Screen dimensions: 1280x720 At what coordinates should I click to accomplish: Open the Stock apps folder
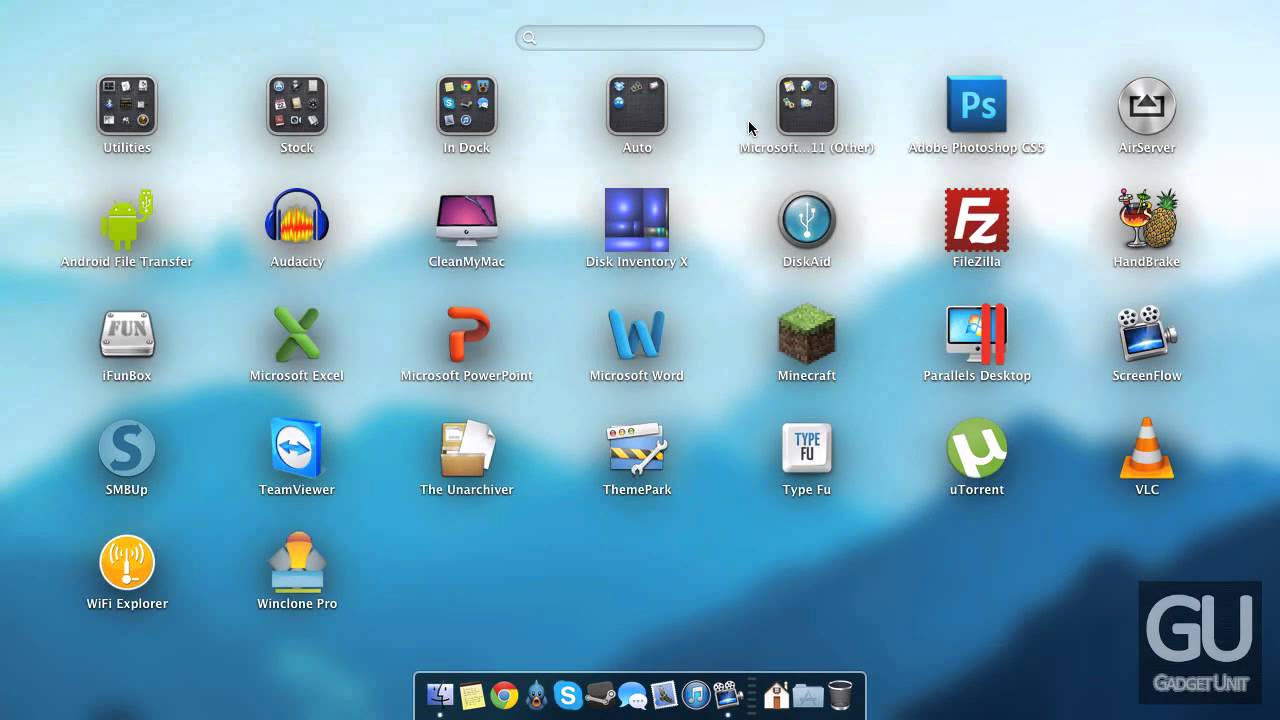click(x=297, y=105)
